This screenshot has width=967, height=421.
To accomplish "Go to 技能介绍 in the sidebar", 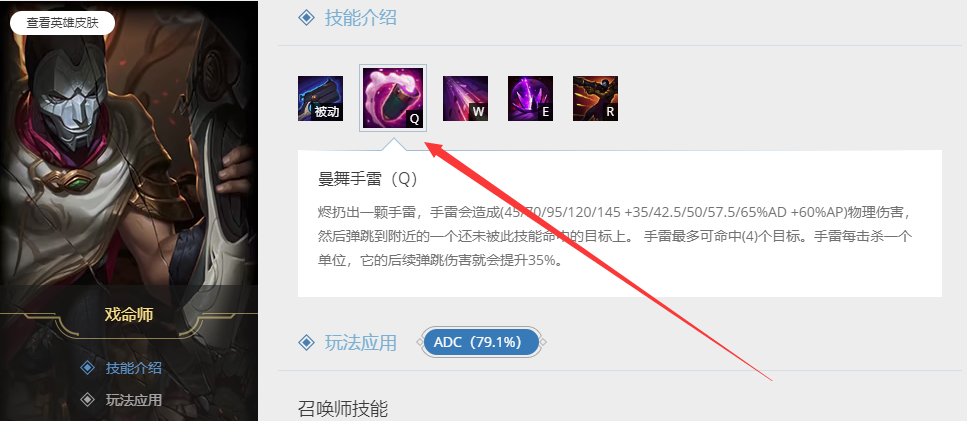I will [x=134, y=368].
